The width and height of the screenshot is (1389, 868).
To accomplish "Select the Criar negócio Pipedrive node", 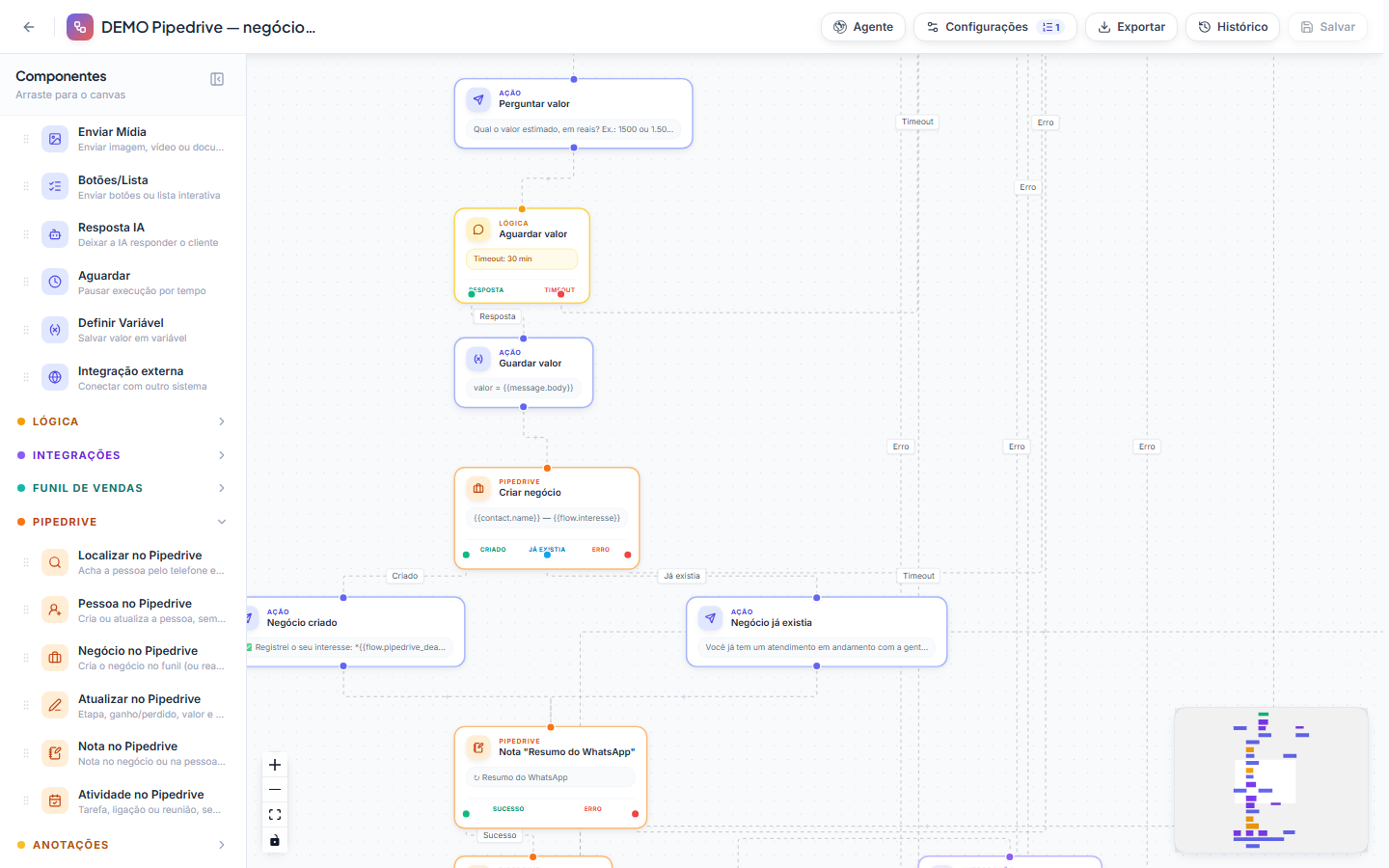I will 547,518.
